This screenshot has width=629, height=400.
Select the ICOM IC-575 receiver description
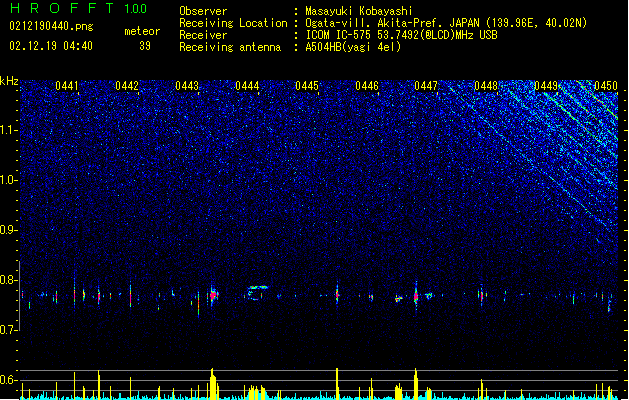[402, 35]
